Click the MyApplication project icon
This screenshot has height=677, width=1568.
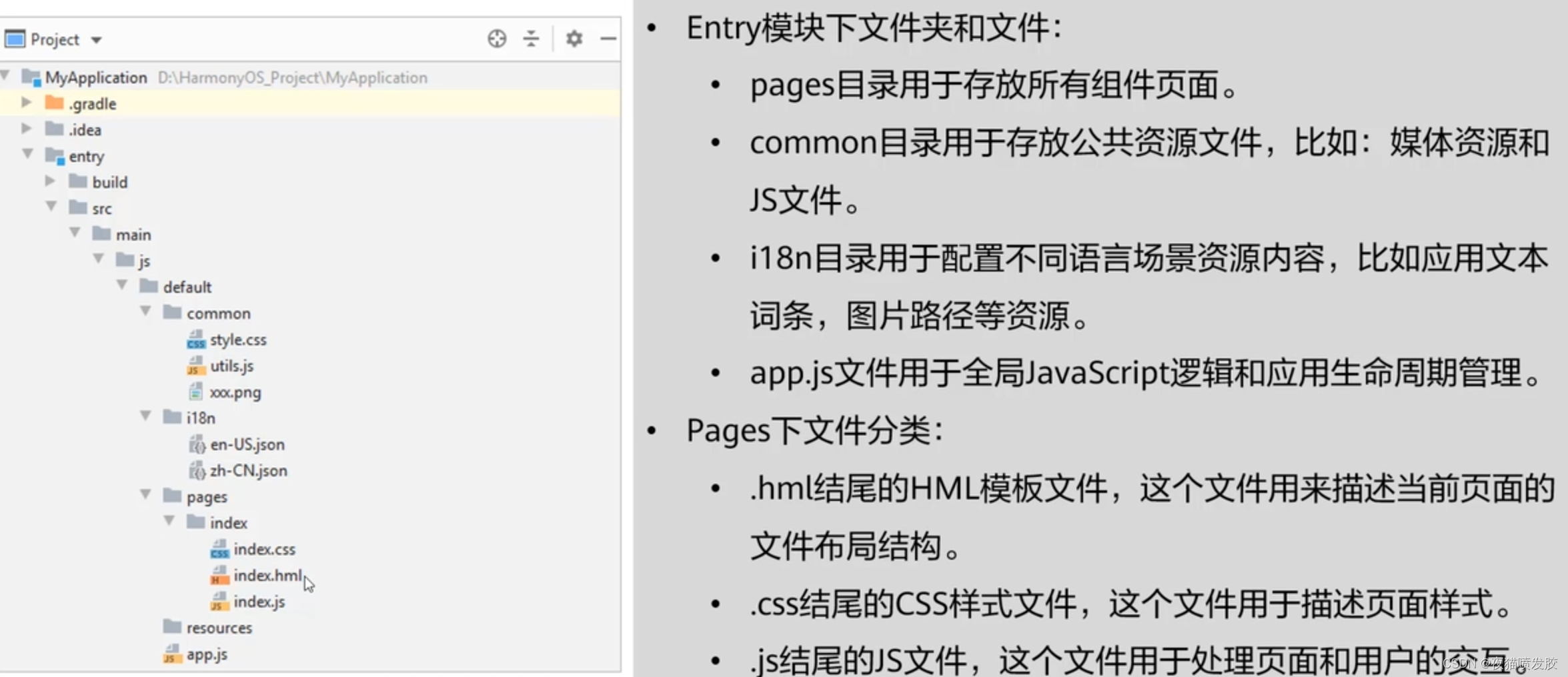[31, 77]
